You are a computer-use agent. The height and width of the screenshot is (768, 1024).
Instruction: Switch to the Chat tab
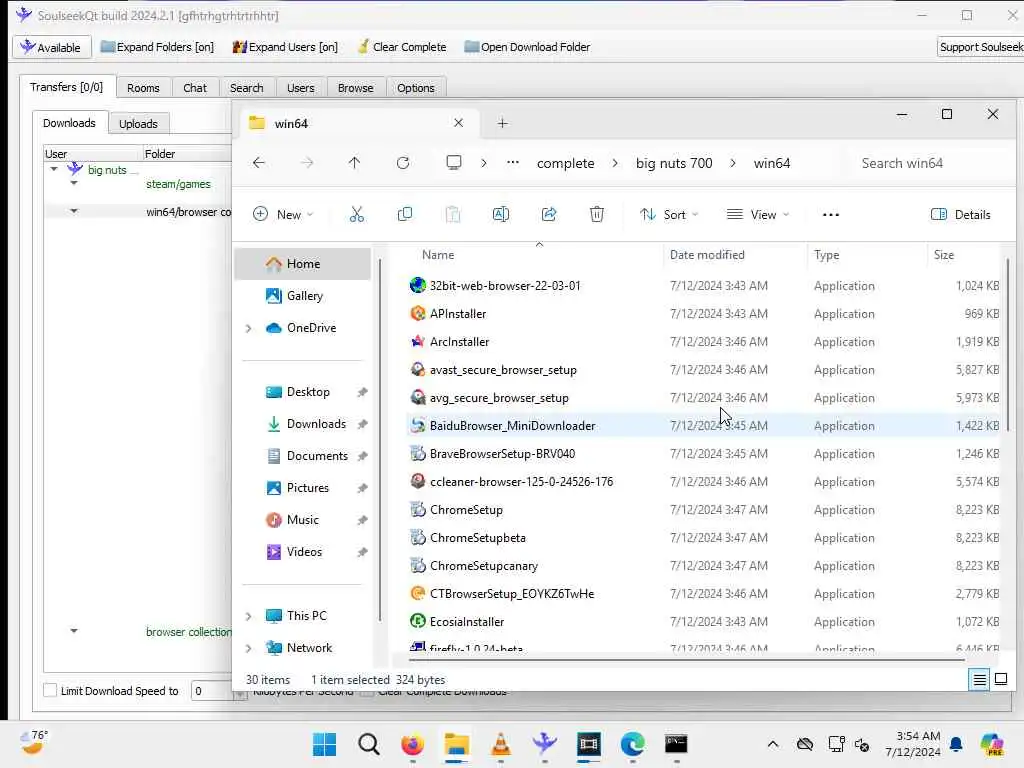tap(195, 88)
